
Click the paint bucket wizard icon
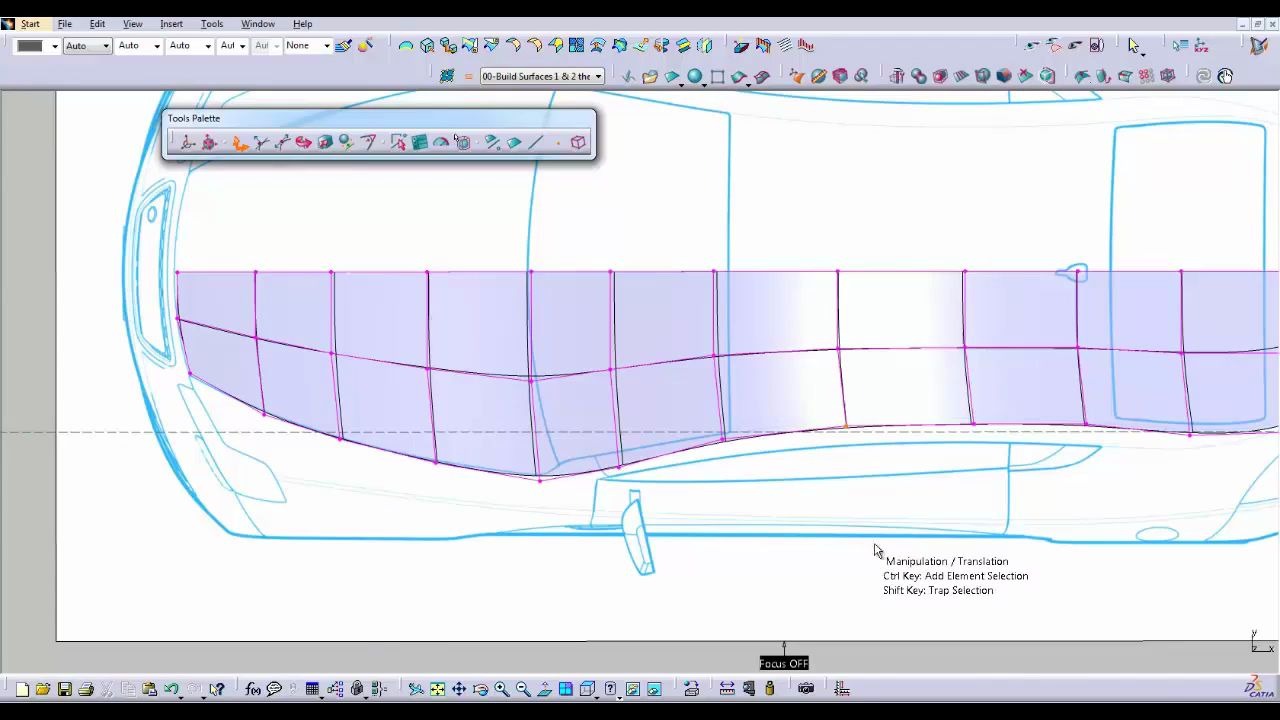tap(366, 45)
